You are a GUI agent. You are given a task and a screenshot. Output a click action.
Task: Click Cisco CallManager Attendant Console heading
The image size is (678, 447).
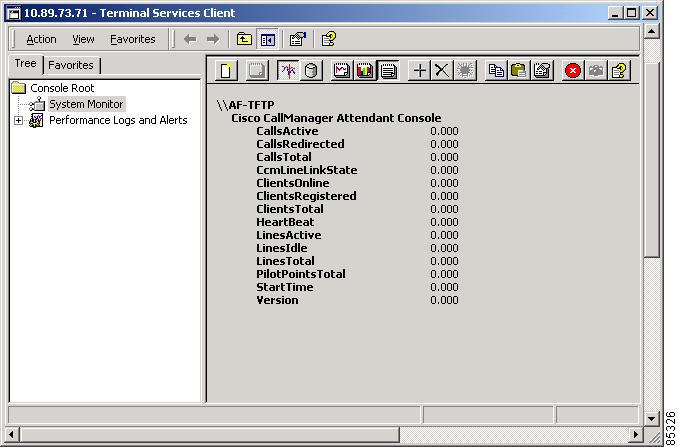(336, 118)
